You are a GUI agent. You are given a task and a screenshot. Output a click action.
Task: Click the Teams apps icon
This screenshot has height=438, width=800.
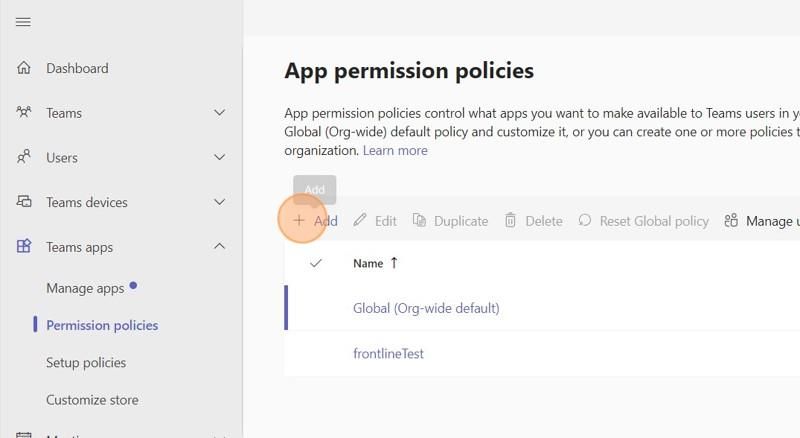[x=23, y=247]
